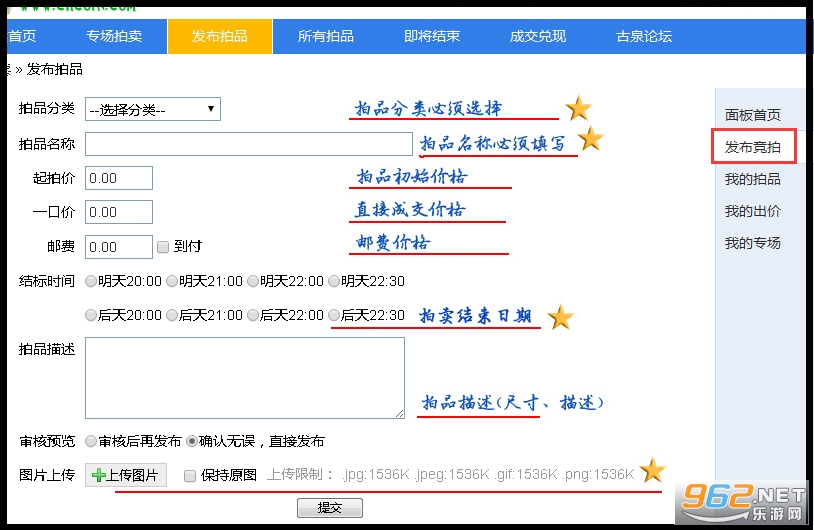Click the star beside 拍品名称必须填写

pos(590,139)
